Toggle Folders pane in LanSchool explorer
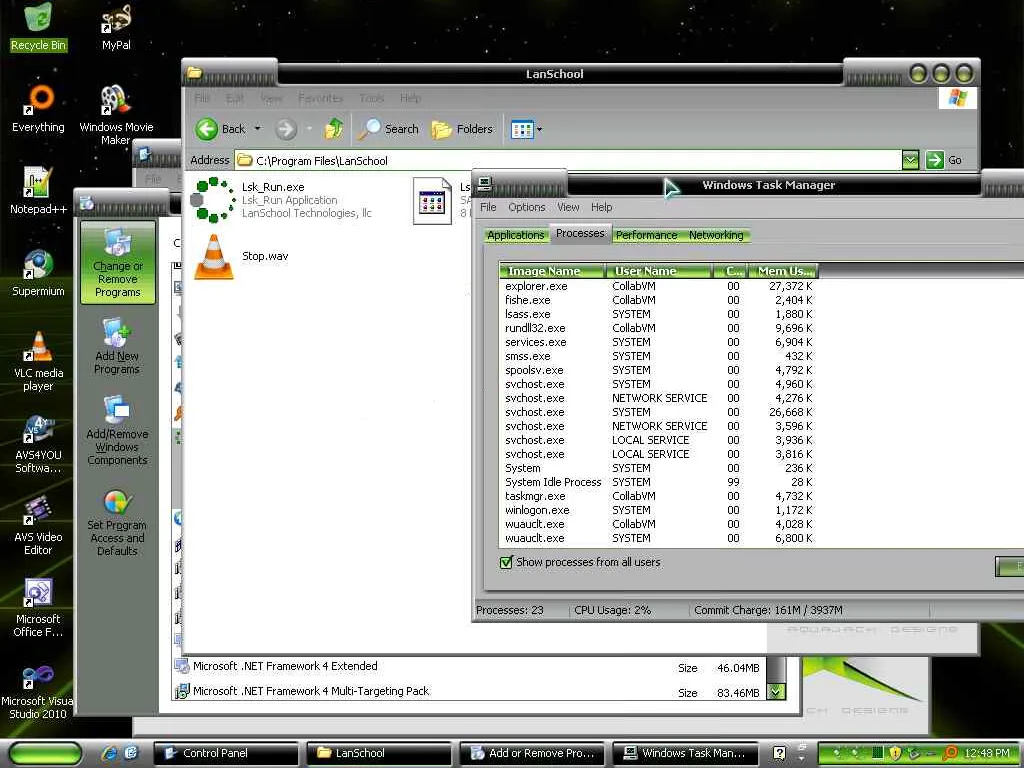 462,129
